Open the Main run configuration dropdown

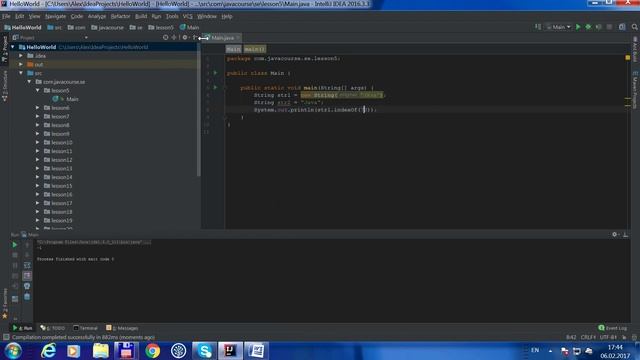[x=558, y=27]
